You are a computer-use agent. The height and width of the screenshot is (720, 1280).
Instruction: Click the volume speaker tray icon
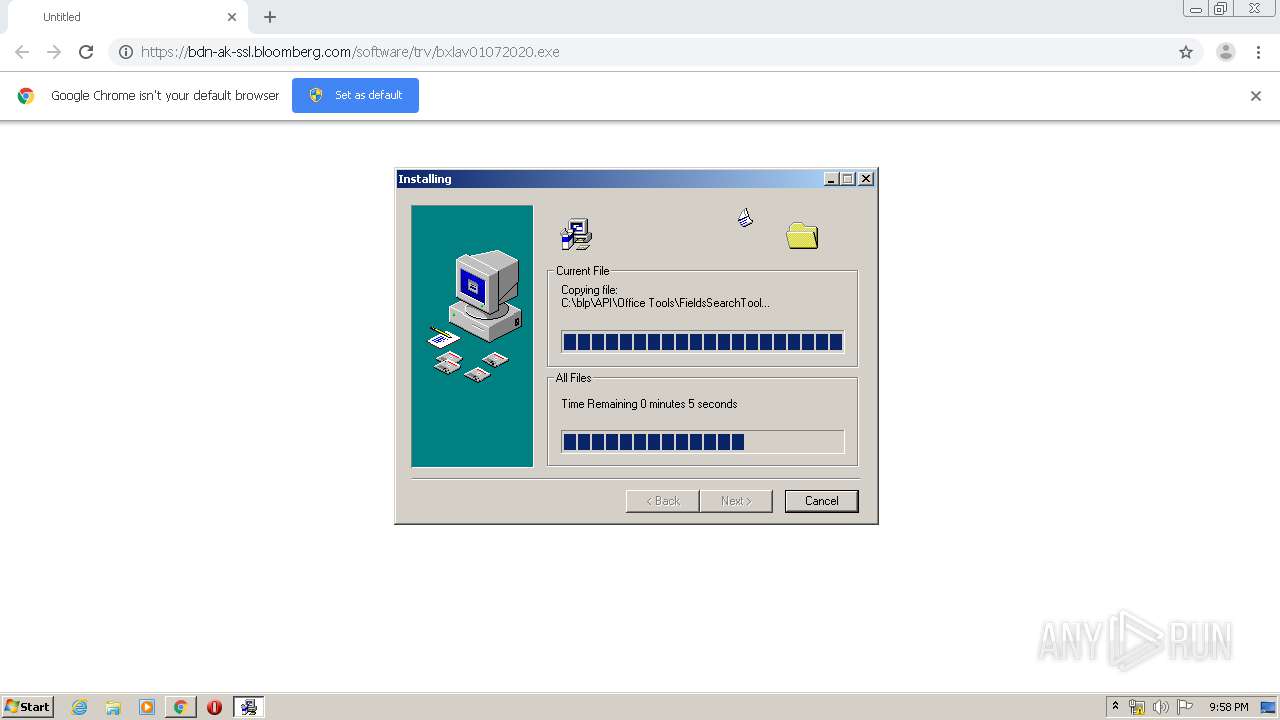[1160, 707]
